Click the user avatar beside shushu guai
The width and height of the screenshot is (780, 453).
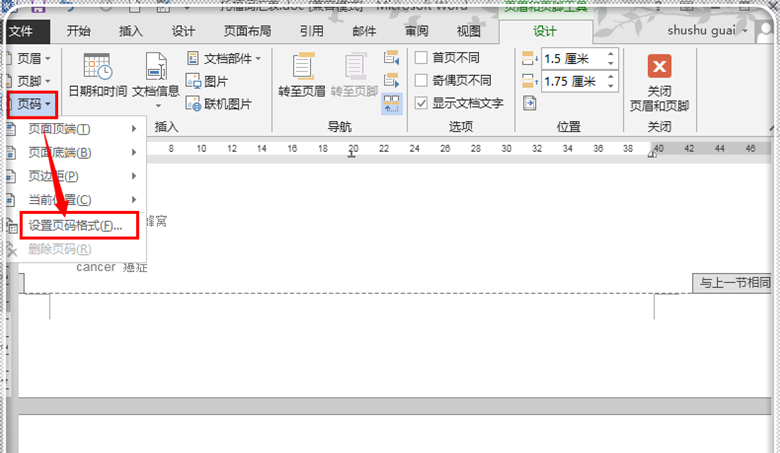click(764, 31)
